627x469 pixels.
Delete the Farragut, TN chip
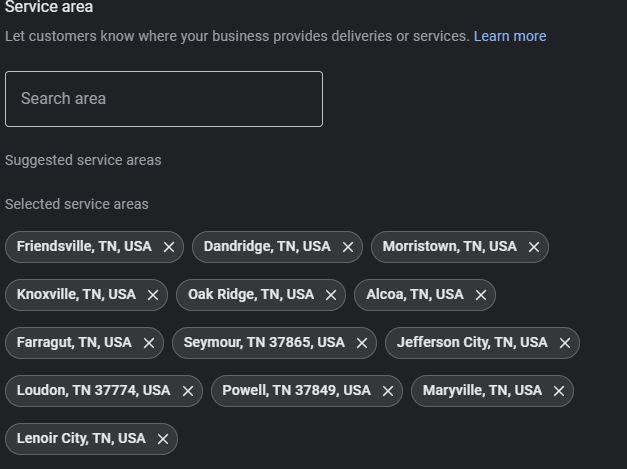pyautogui.click(x=149, y=343)
